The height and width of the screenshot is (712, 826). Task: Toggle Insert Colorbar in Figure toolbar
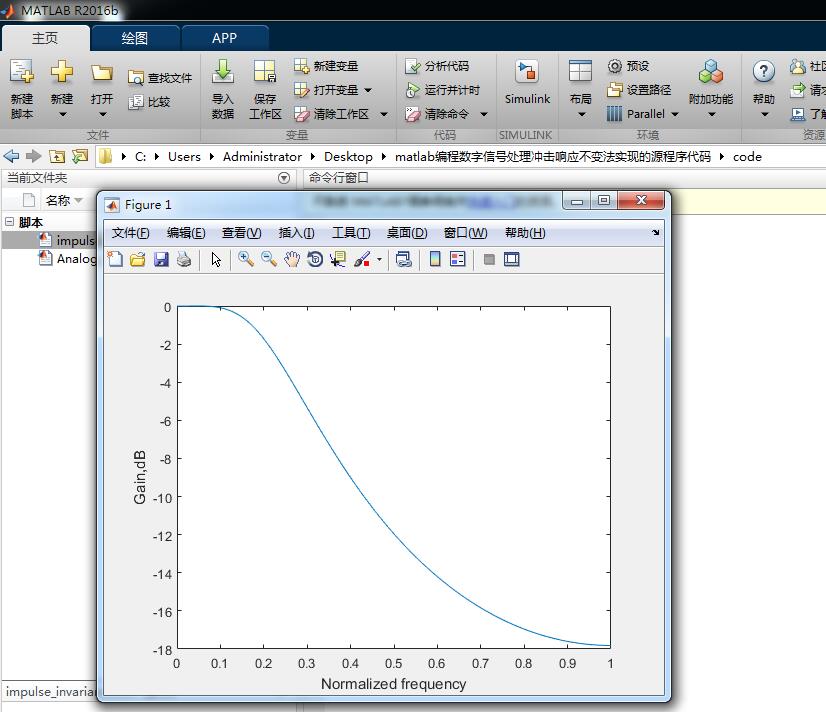click(435, 259)
